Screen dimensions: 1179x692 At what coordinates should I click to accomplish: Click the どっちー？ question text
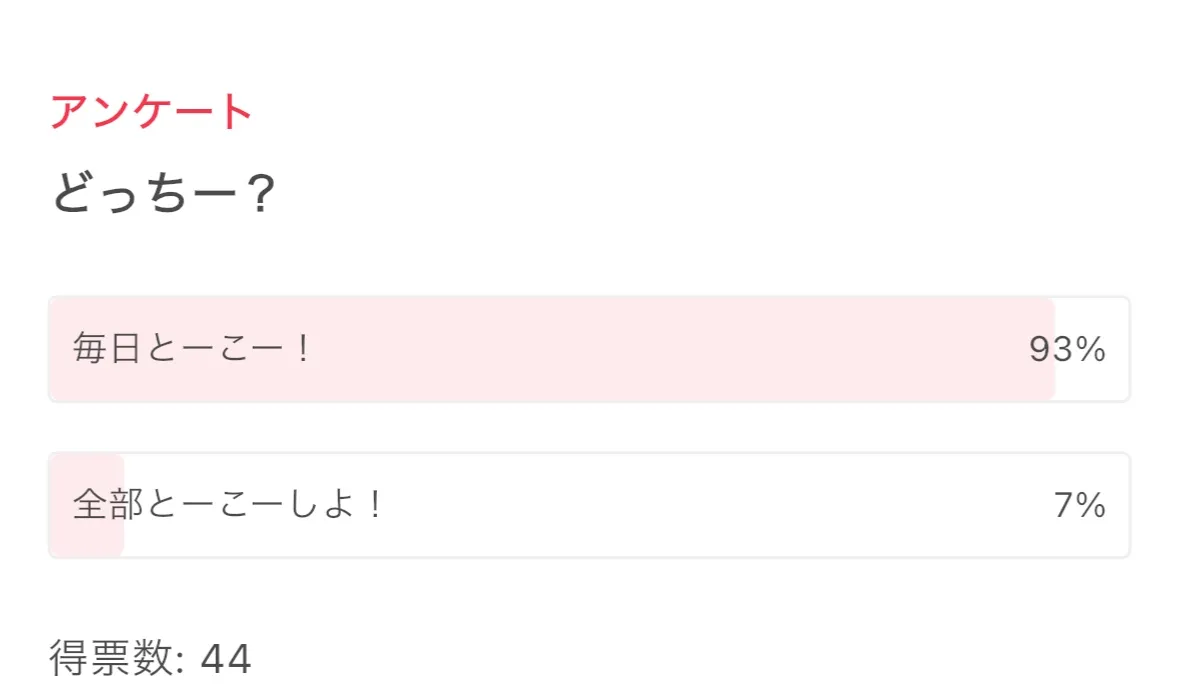[162, 195]
